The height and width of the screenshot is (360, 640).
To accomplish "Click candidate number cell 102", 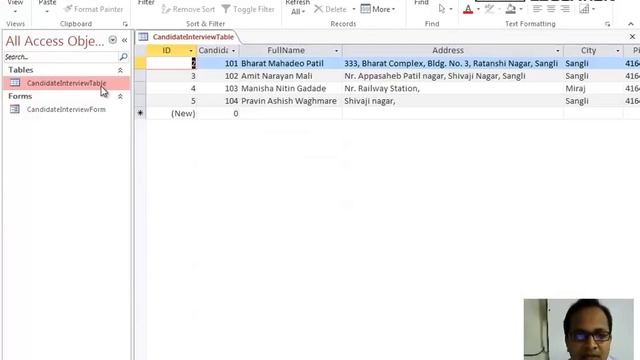I will (218, 76).
